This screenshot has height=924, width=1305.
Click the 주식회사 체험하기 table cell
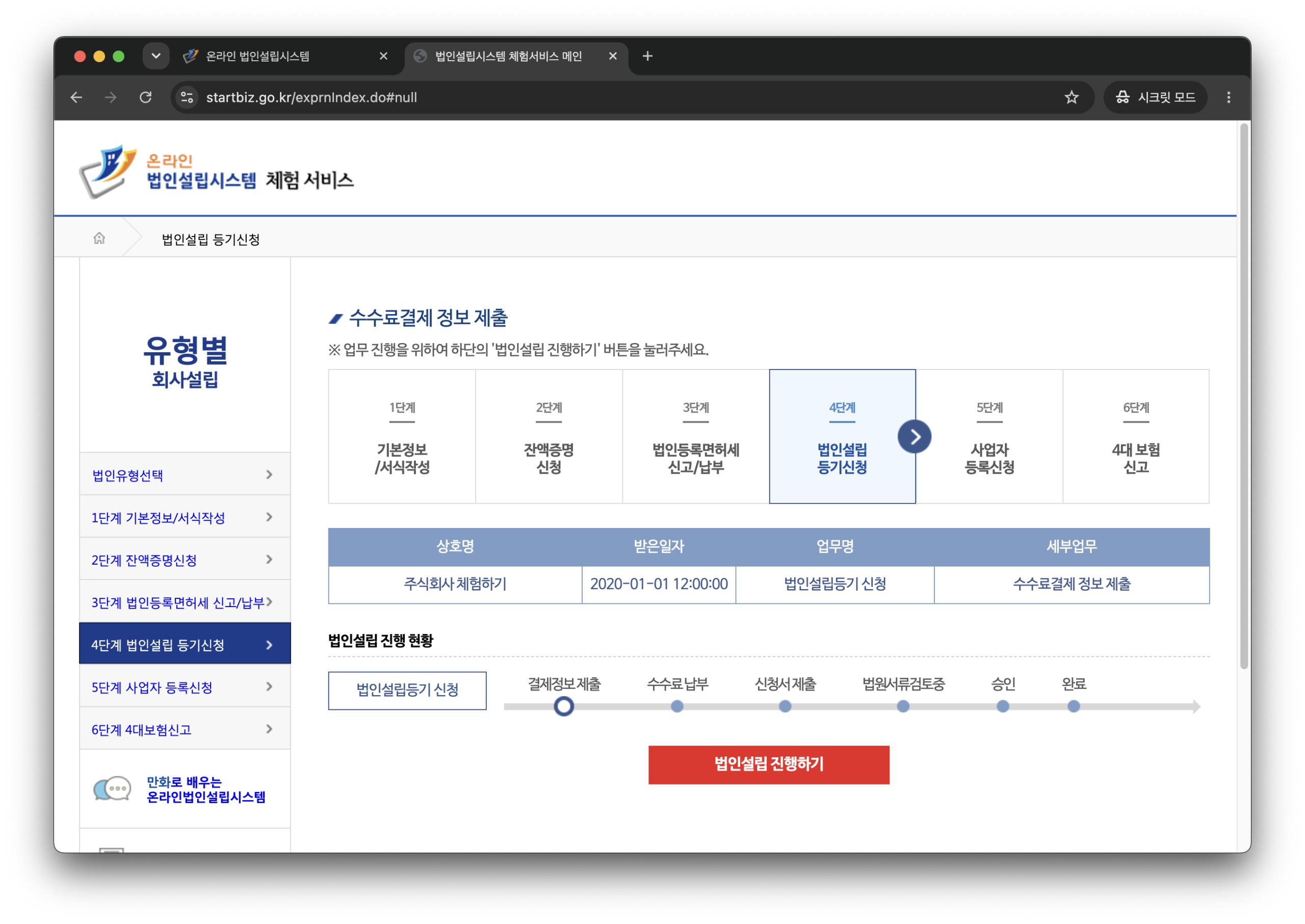455,585
